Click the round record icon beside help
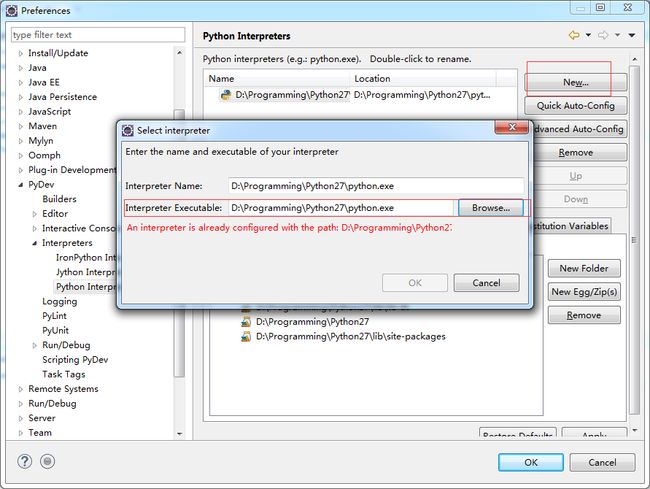 (x=47, y=461)
